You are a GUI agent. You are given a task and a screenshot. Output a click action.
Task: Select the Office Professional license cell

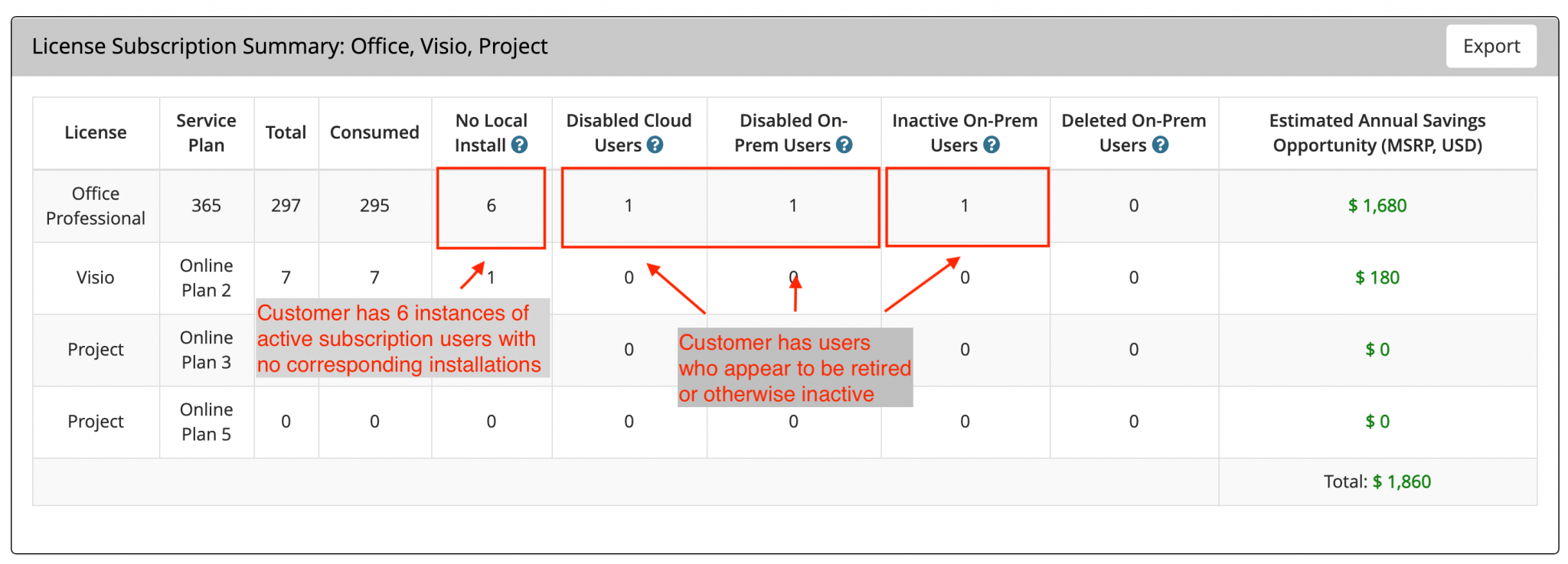click(x=96, y=206)
